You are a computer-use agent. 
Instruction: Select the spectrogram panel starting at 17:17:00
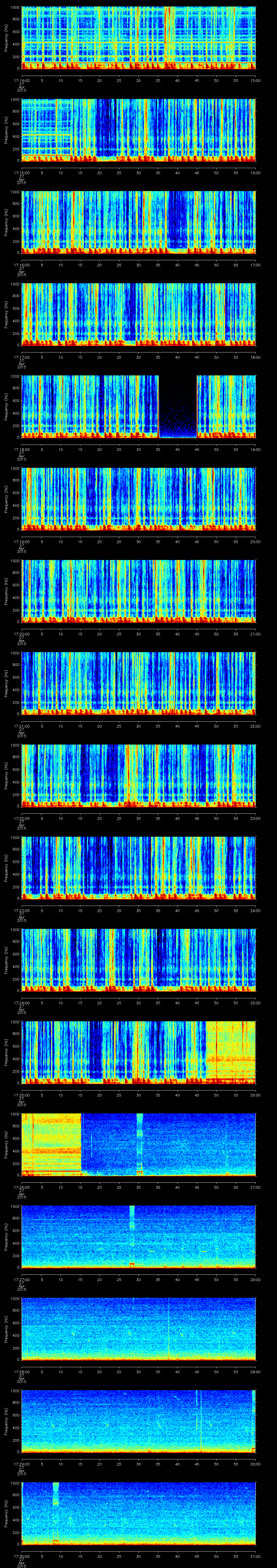139,314
